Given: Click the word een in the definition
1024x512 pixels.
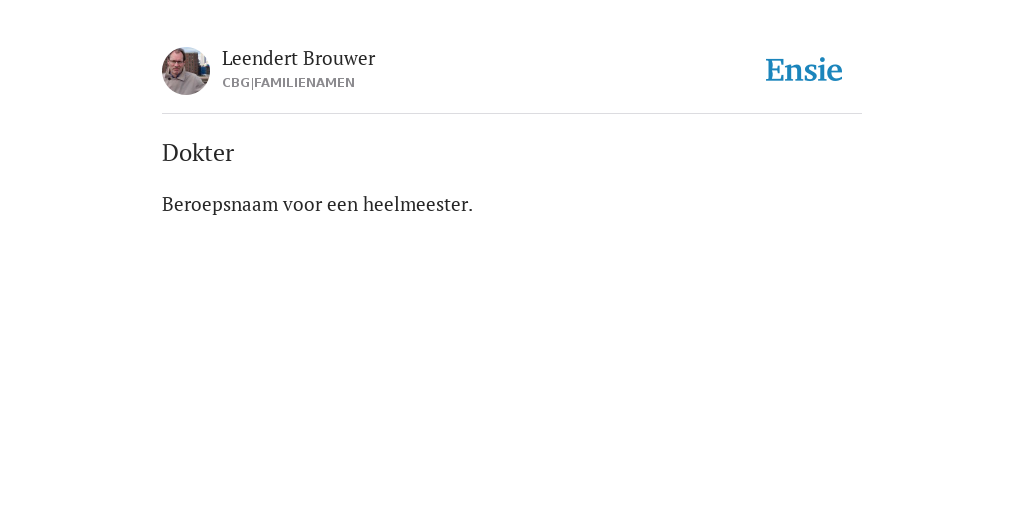Looking at the screenshot, I should [343, 204].
